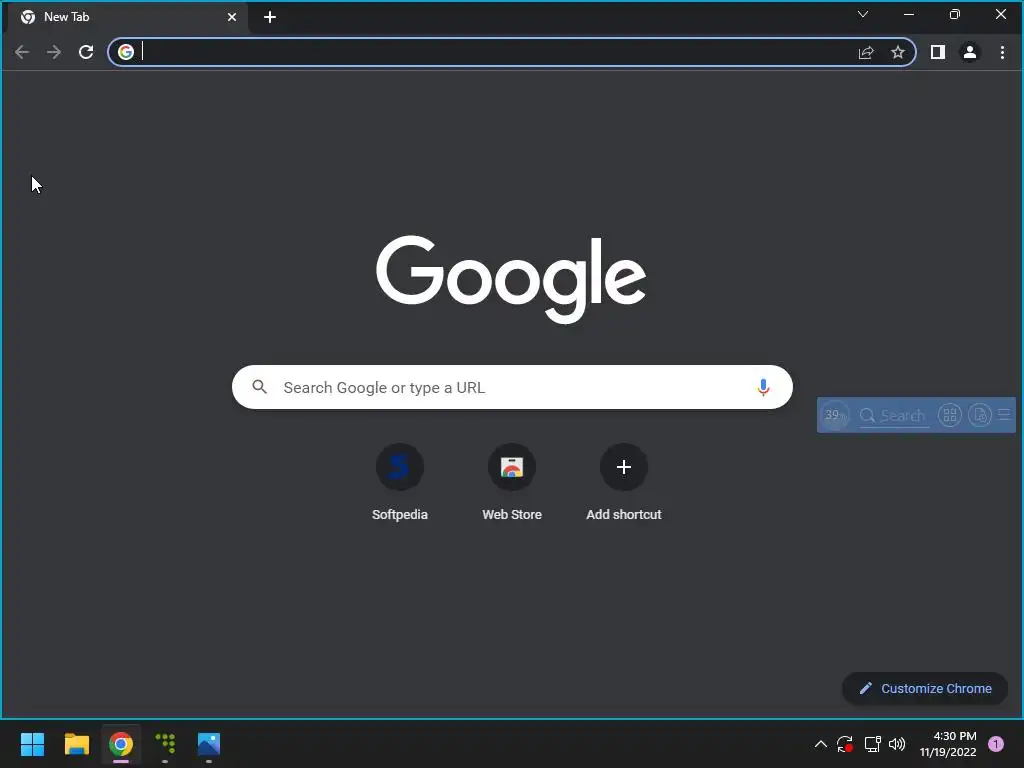Reload the current page
1024x768 pixels.
coord(86,52)
